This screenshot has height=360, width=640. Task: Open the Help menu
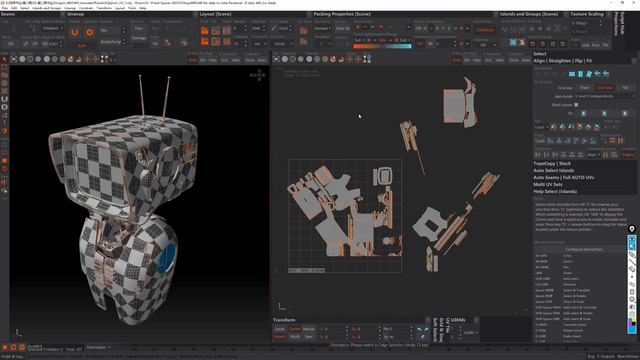(143, 8)
